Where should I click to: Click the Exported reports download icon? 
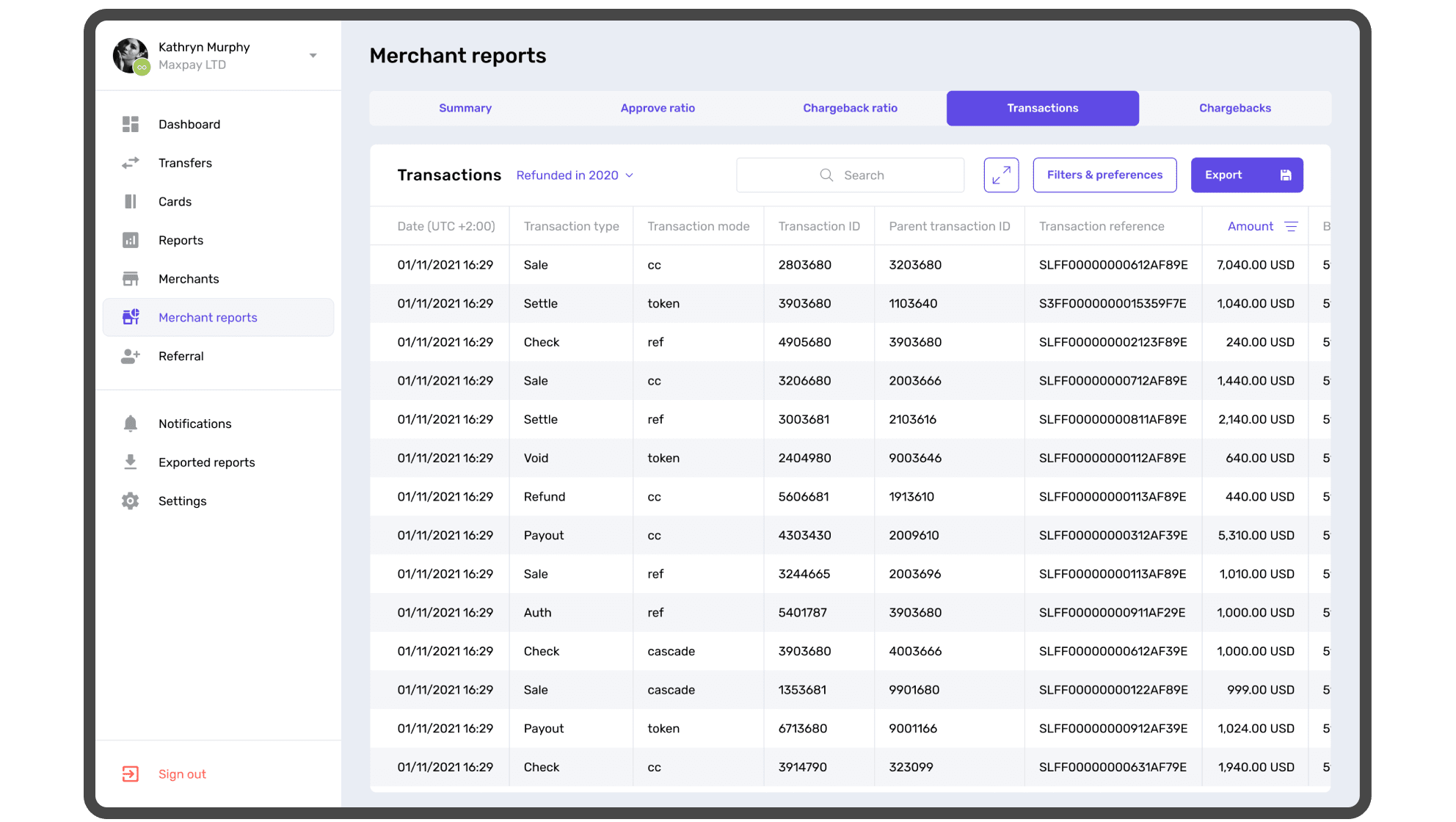click(x=131, y=462)
